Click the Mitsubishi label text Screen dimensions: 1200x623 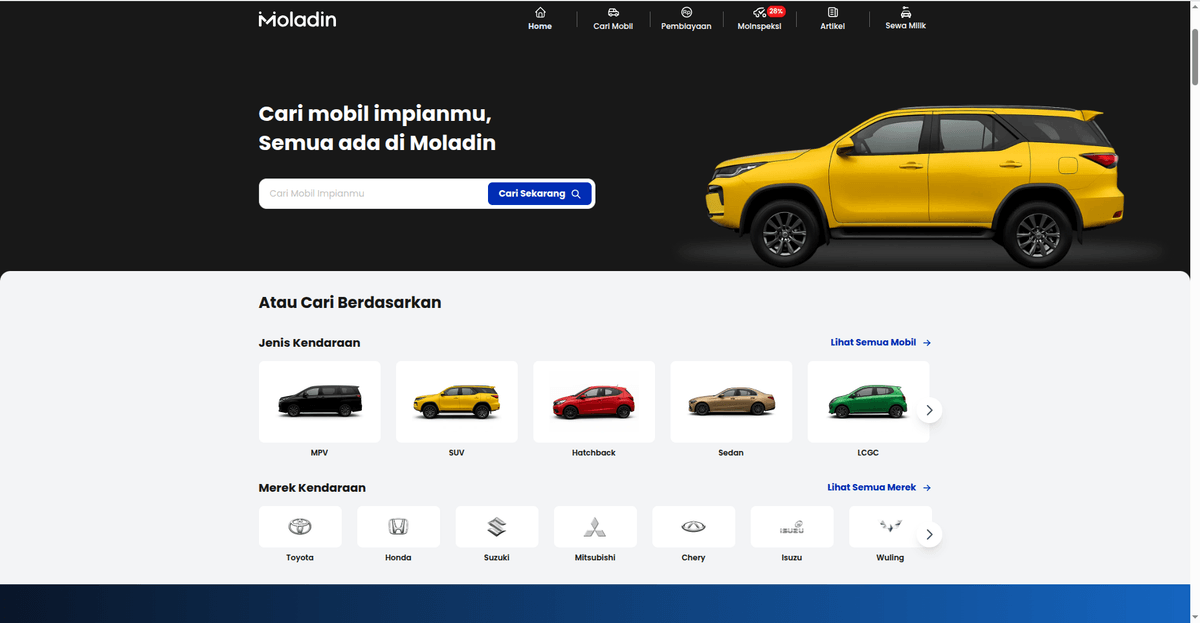point(595,558)
